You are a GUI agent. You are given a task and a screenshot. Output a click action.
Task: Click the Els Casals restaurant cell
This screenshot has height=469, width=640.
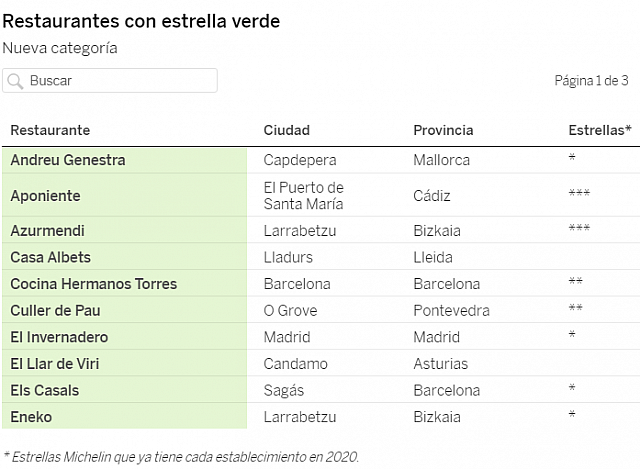(45, 390)
